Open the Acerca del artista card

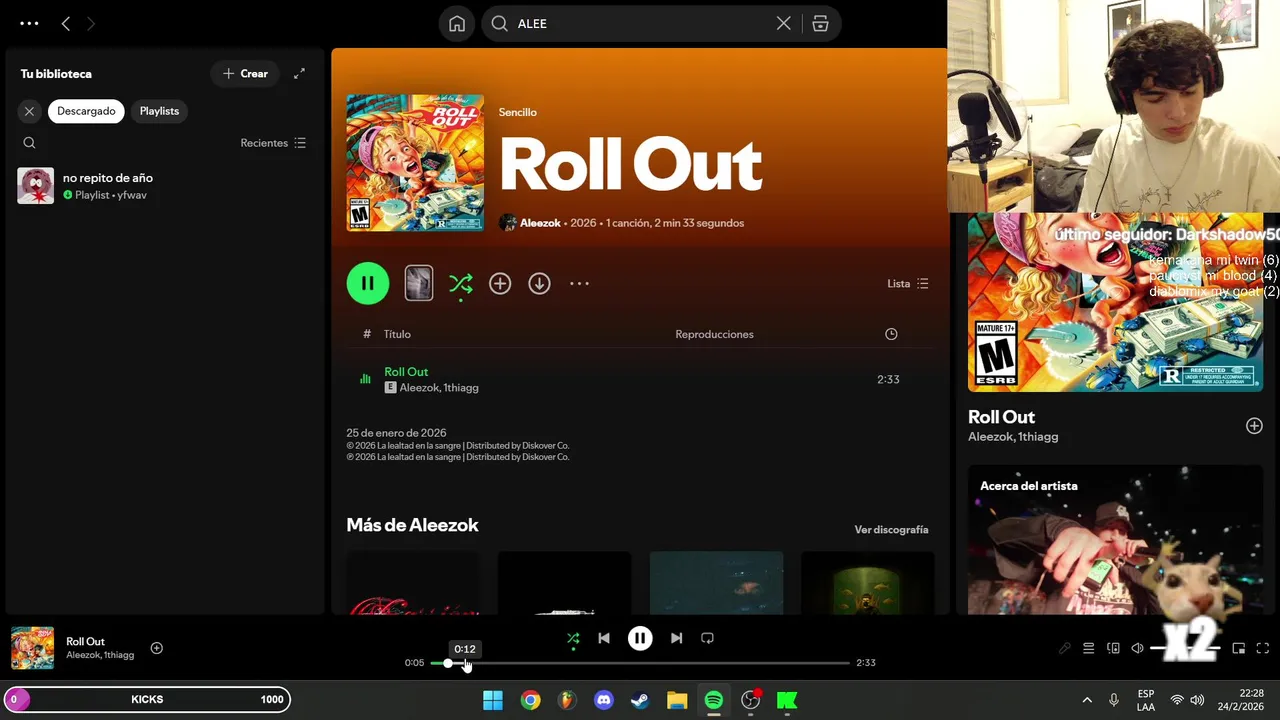coord(1115,540)
